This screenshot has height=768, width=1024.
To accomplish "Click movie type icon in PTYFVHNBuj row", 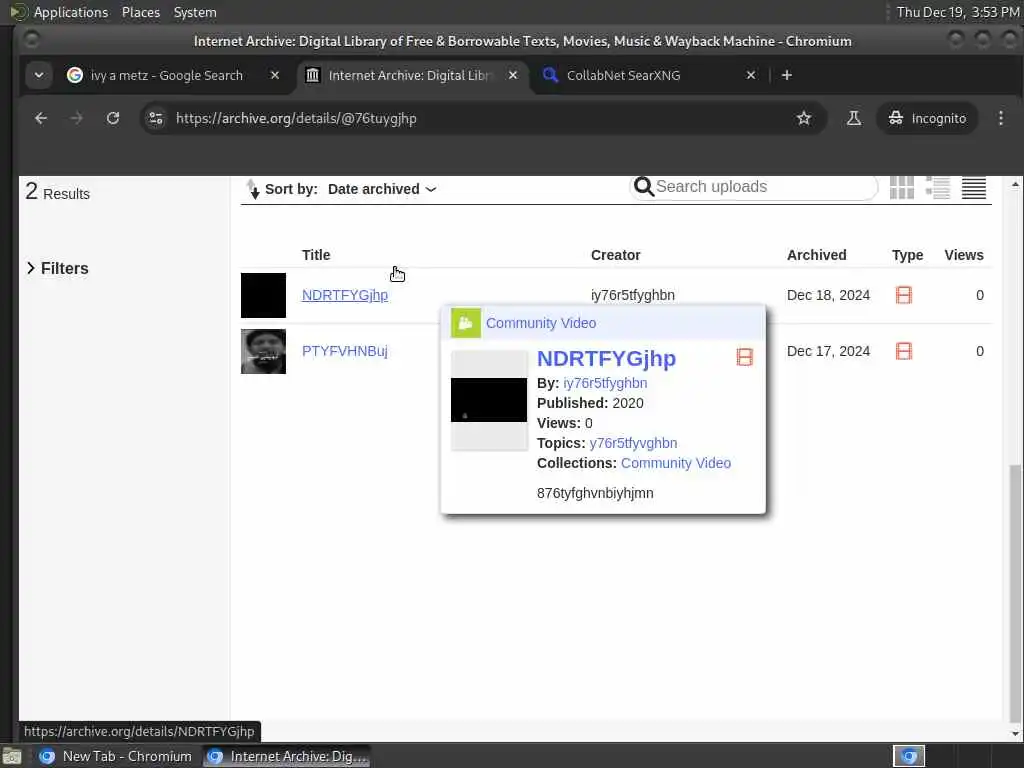I will 904,351.
